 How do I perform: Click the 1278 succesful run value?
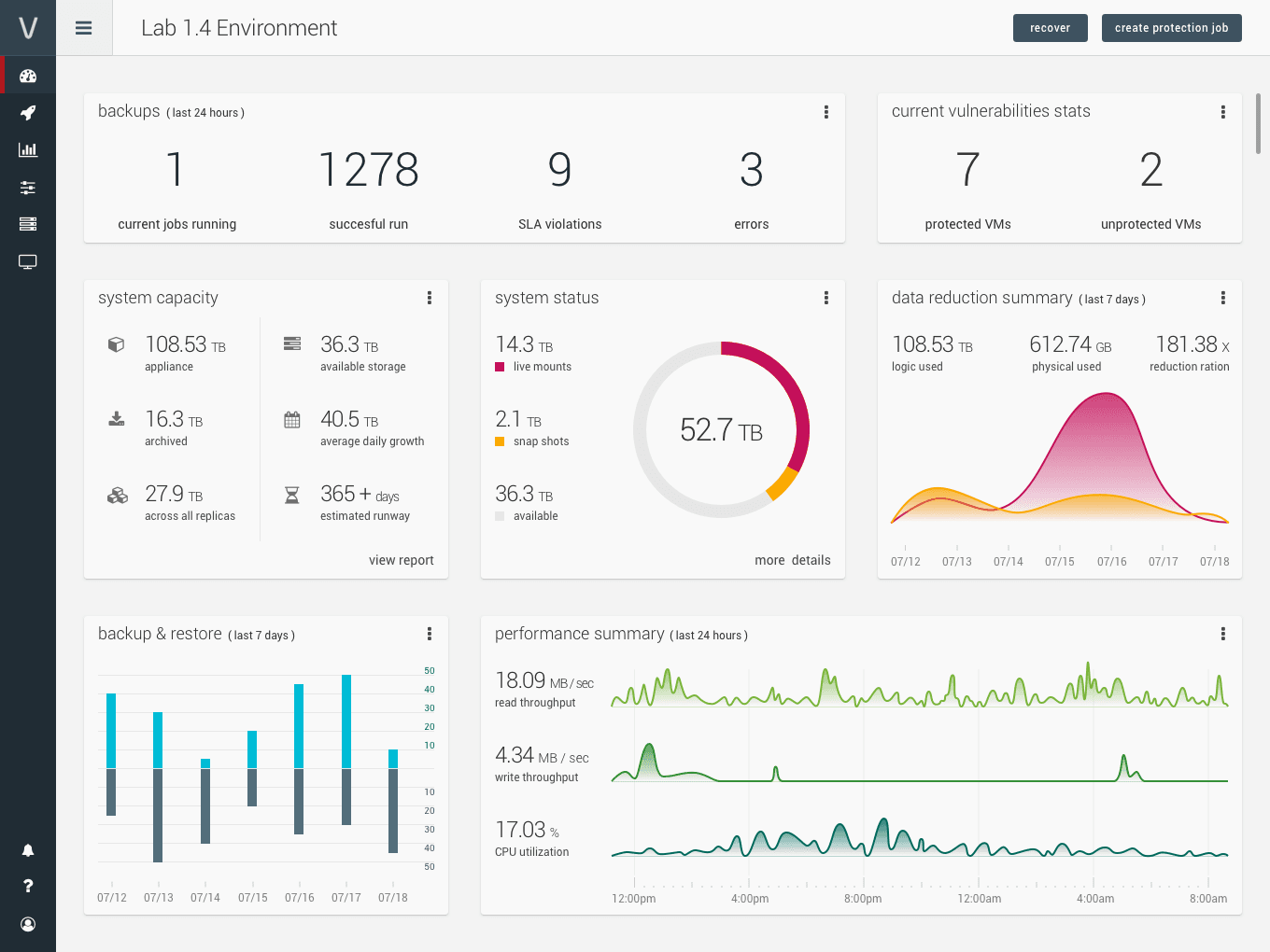tap(369, 170)
